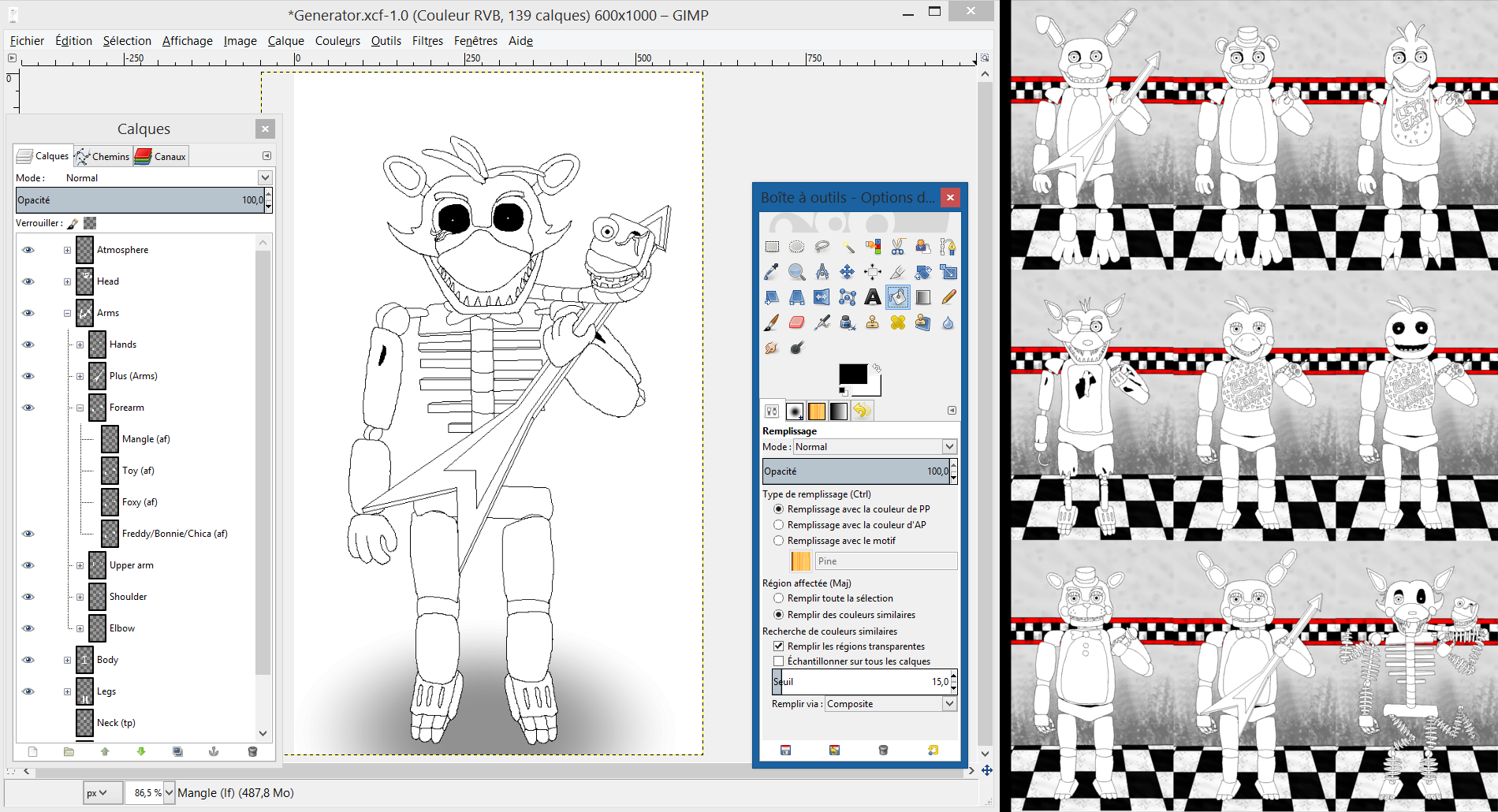Select the Smudge finger tool
The width and height of the screenshot is (1498, 812).
(x=772, y=348)
